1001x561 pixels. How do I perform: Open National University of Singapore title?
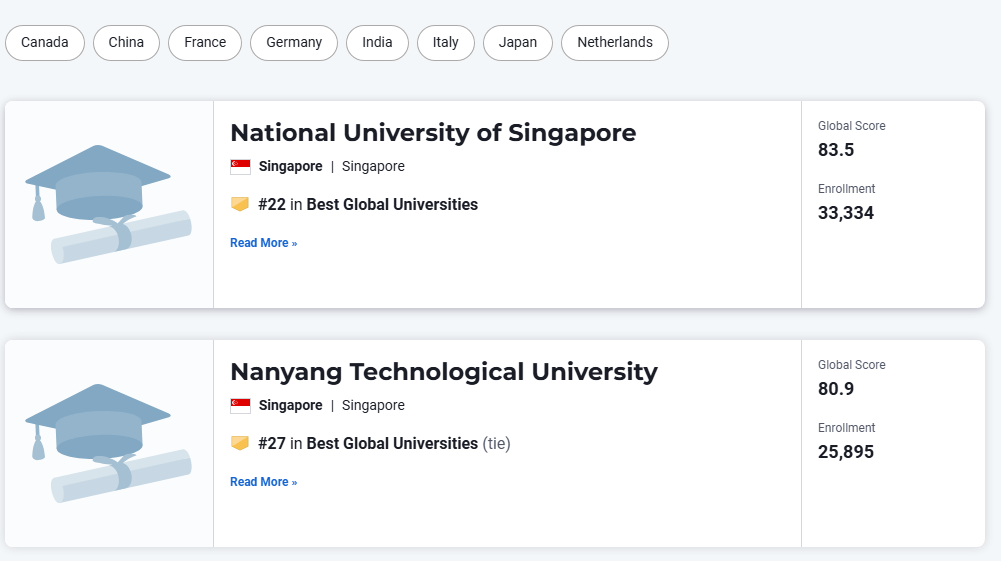click(x=433, y=133)
